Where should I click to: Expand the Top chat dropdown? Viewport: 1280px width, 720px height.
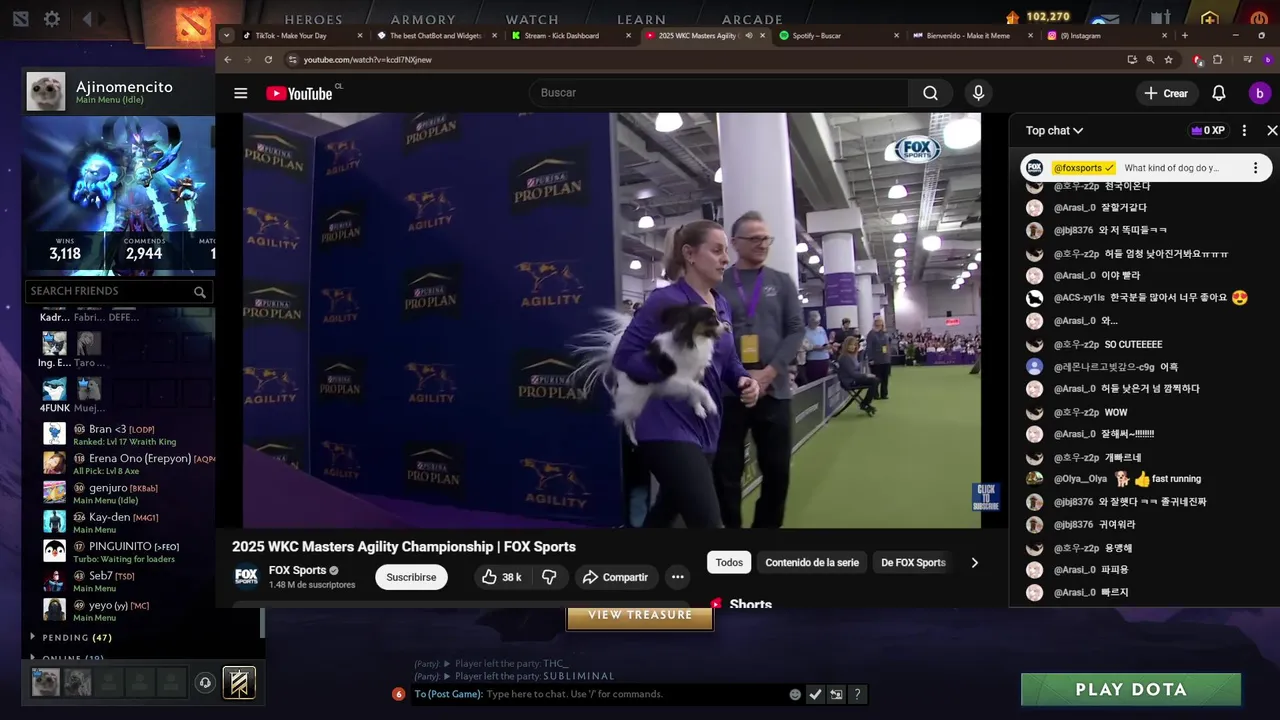click(1054, 130)
